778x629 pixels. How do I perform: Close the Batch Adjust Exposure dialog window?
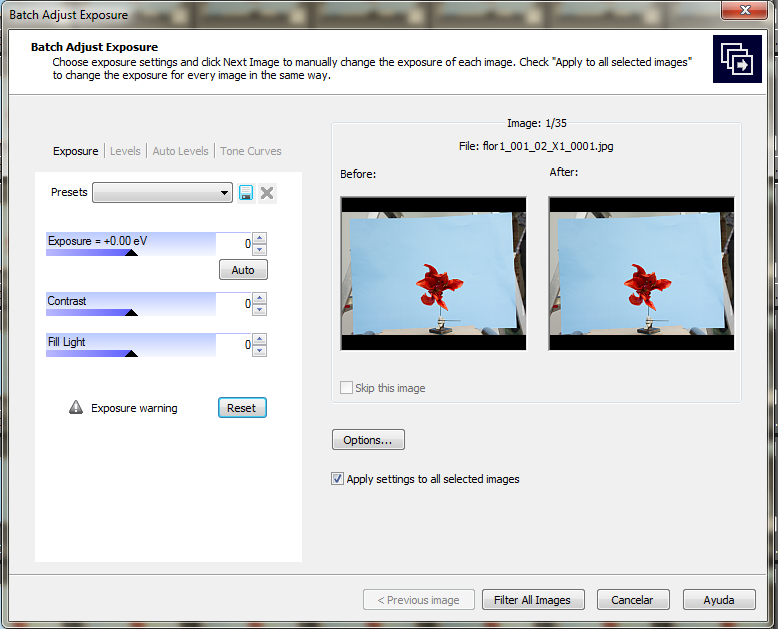click(x=746, y=14)
